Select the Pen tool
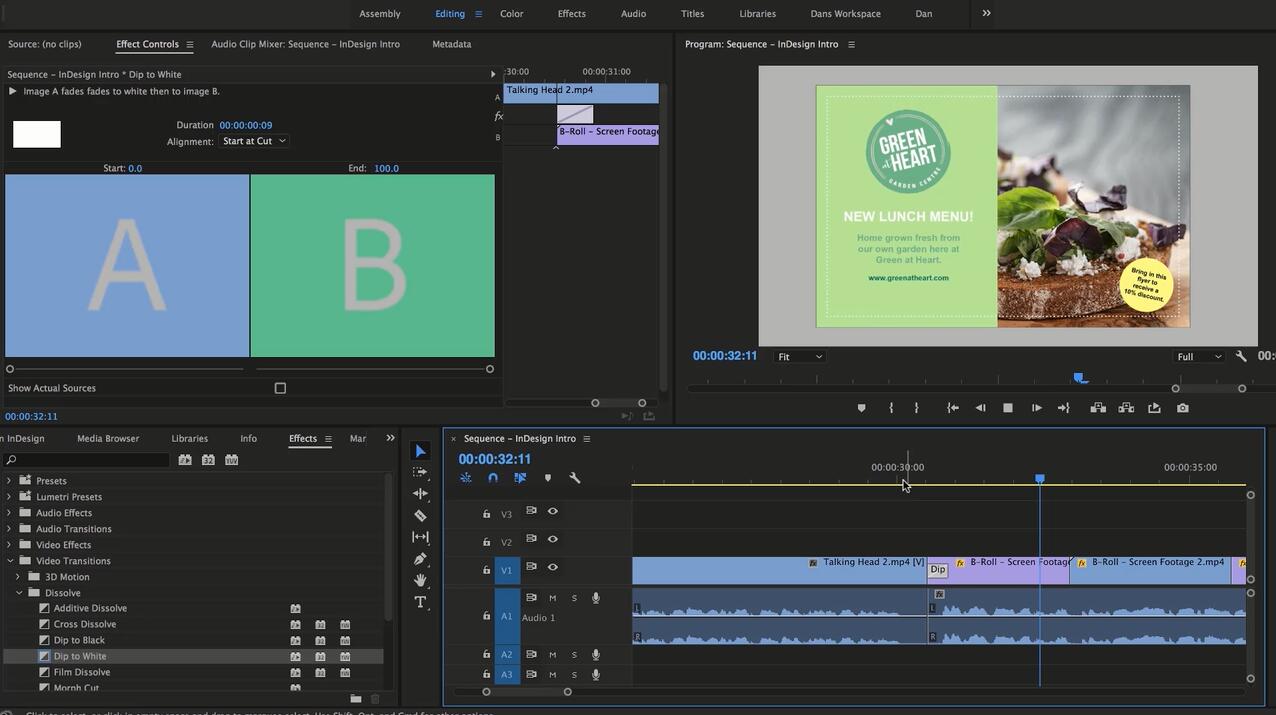 pos(420,559)
